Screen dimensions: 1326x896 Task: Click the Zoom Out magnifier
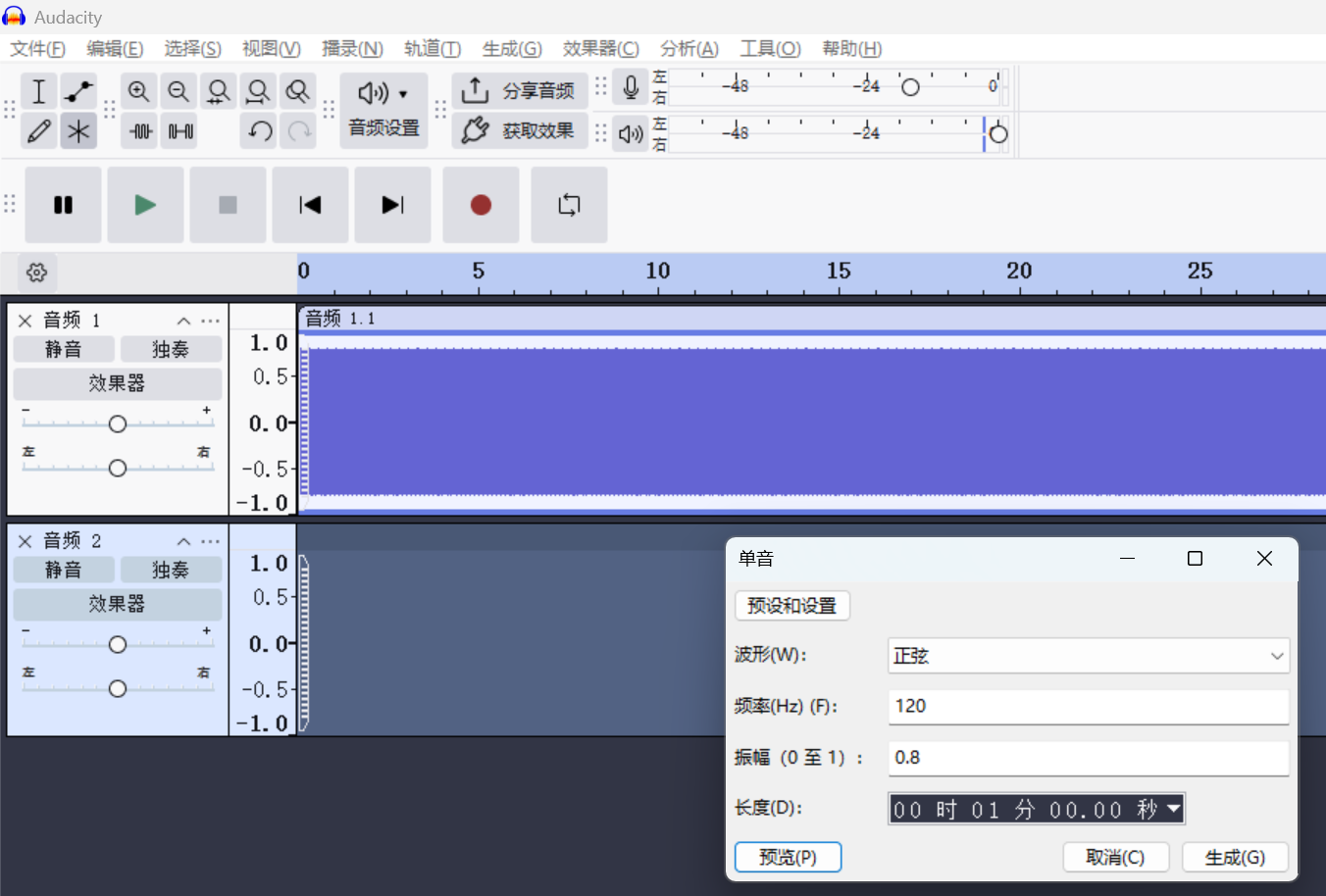pyautogui.click(x=178, y=91)
